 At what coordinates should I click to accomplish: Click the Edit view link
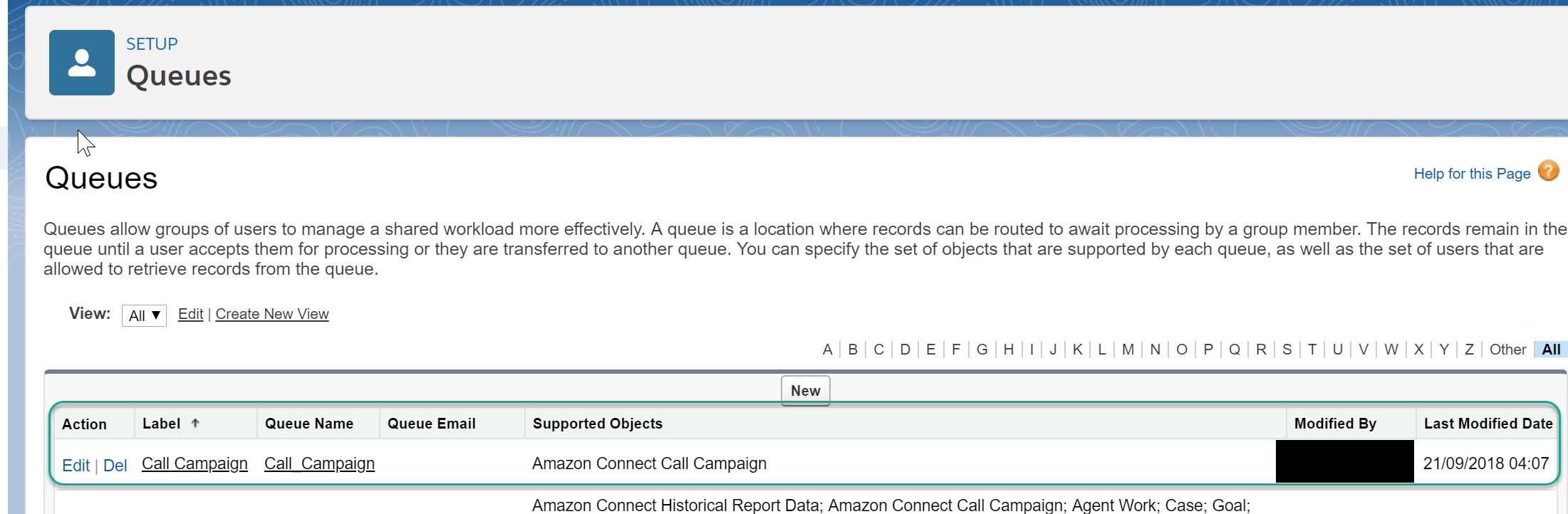pyautogui.click(x=190, y=314)
